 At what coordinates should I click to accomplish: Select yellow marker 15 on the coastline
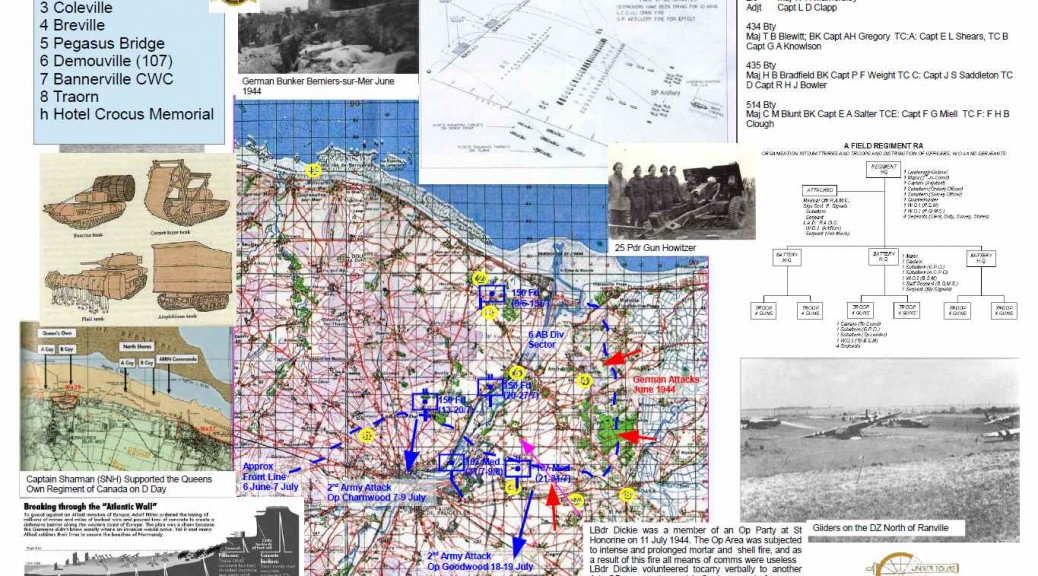coord(311,170)
